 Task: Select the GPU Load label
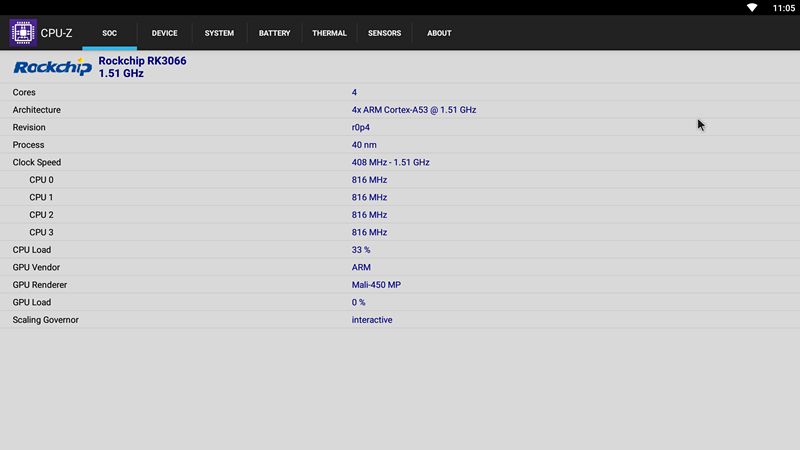[32, 303]
